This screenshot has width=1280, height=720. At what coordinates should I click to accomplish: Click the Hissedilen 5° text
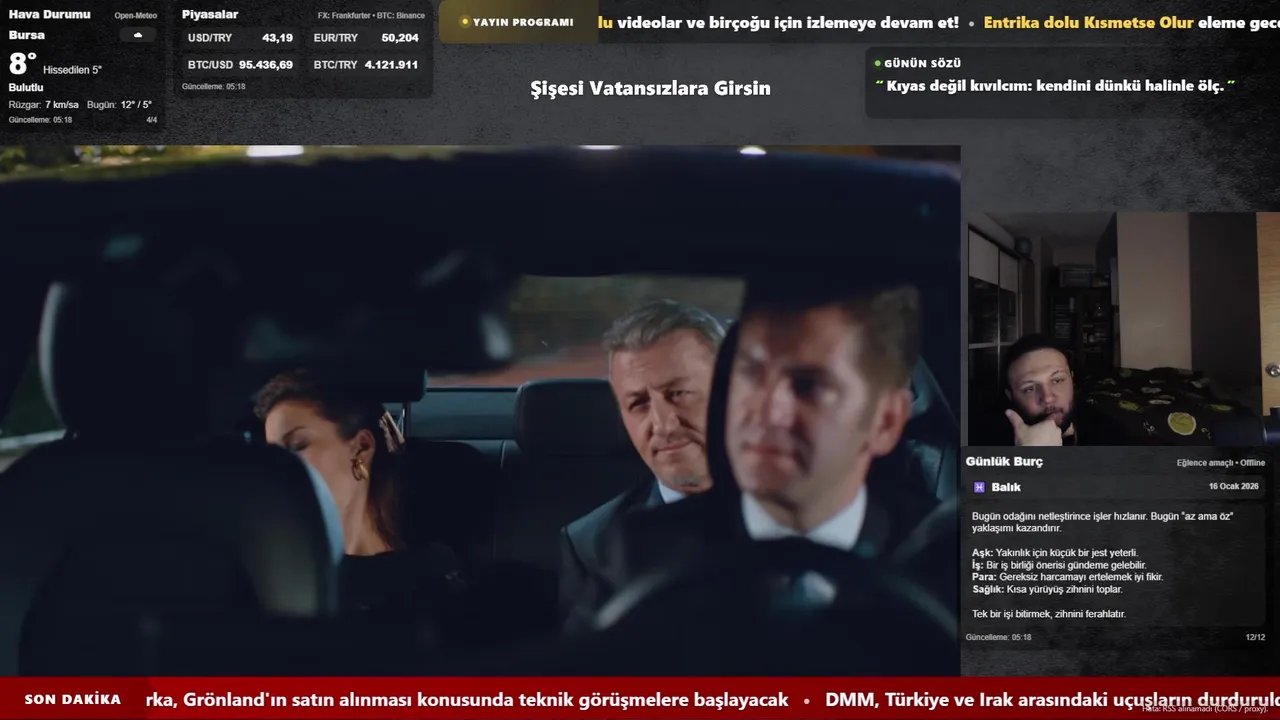(x=72, y=70)
